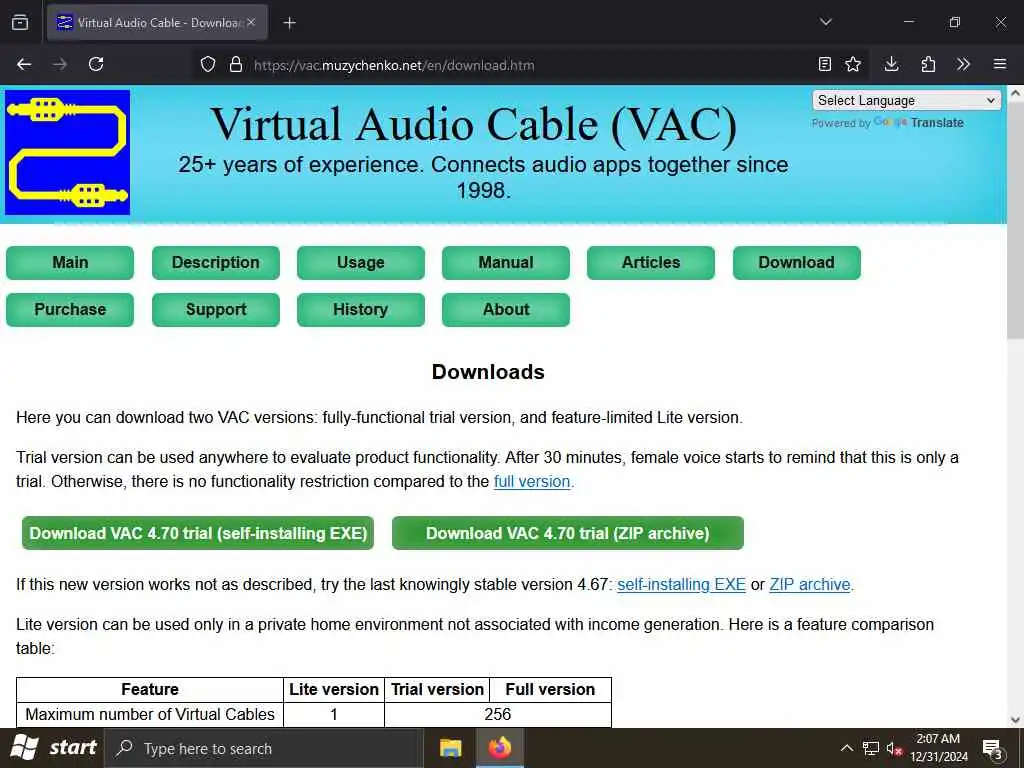Follow the full version link
The image size is (1024, 768).
[532, 482]
